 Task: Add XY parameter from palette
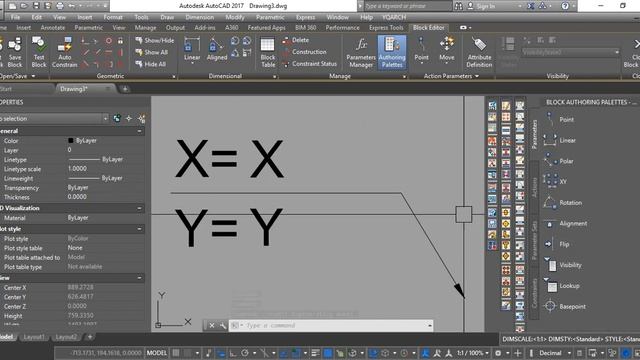pyautogui.click(x=555, y=181)
